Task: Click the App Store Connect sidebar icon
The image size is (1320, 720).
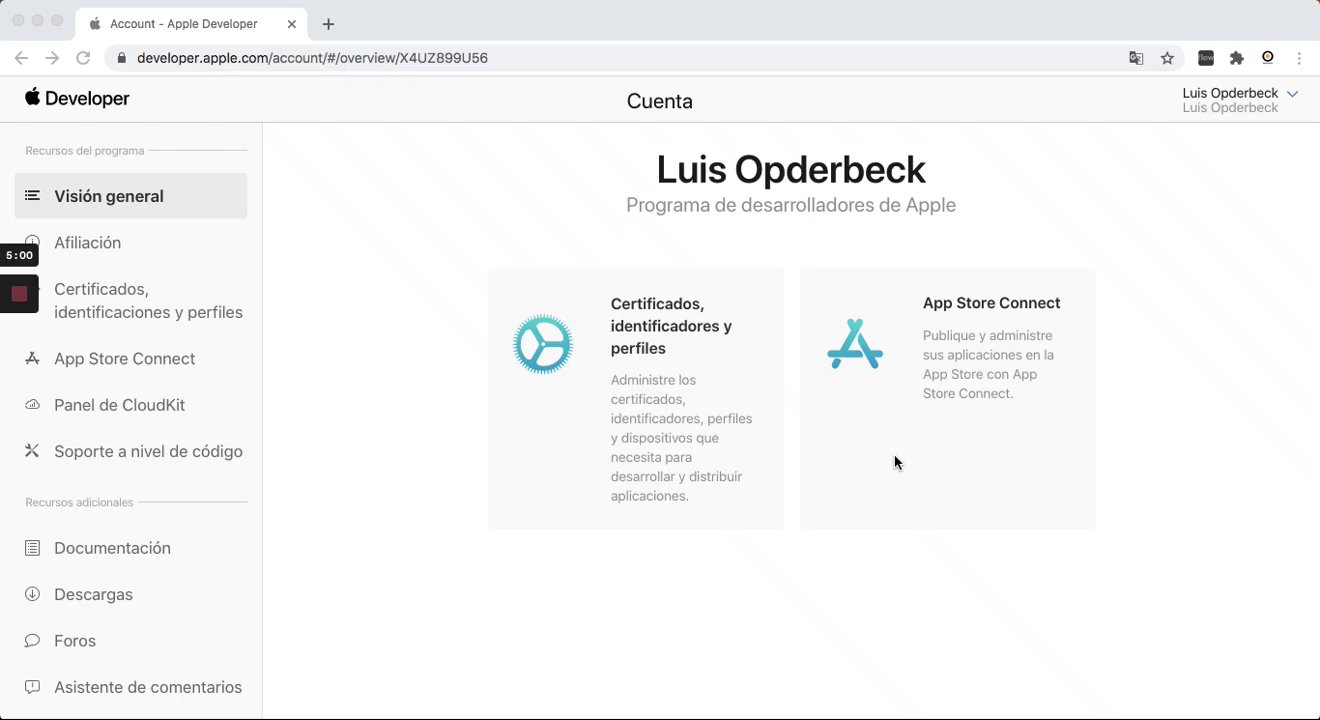Action: pos(32,358)
